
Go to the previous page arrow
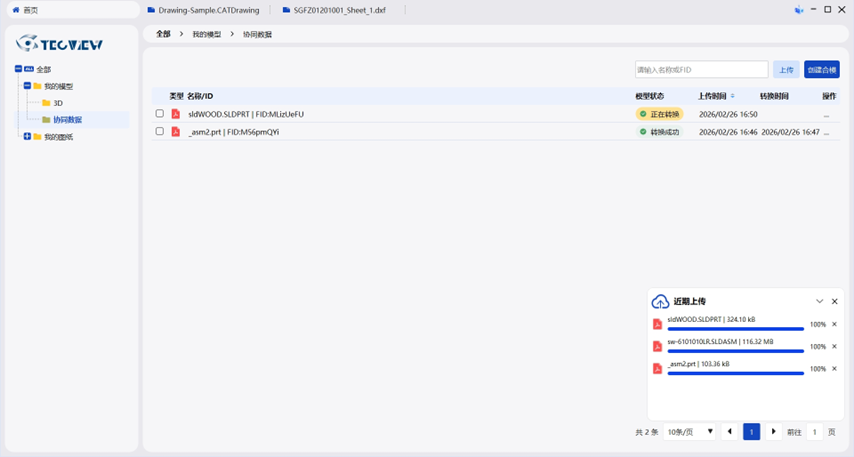pyautogui.click(x=730, y=432)
